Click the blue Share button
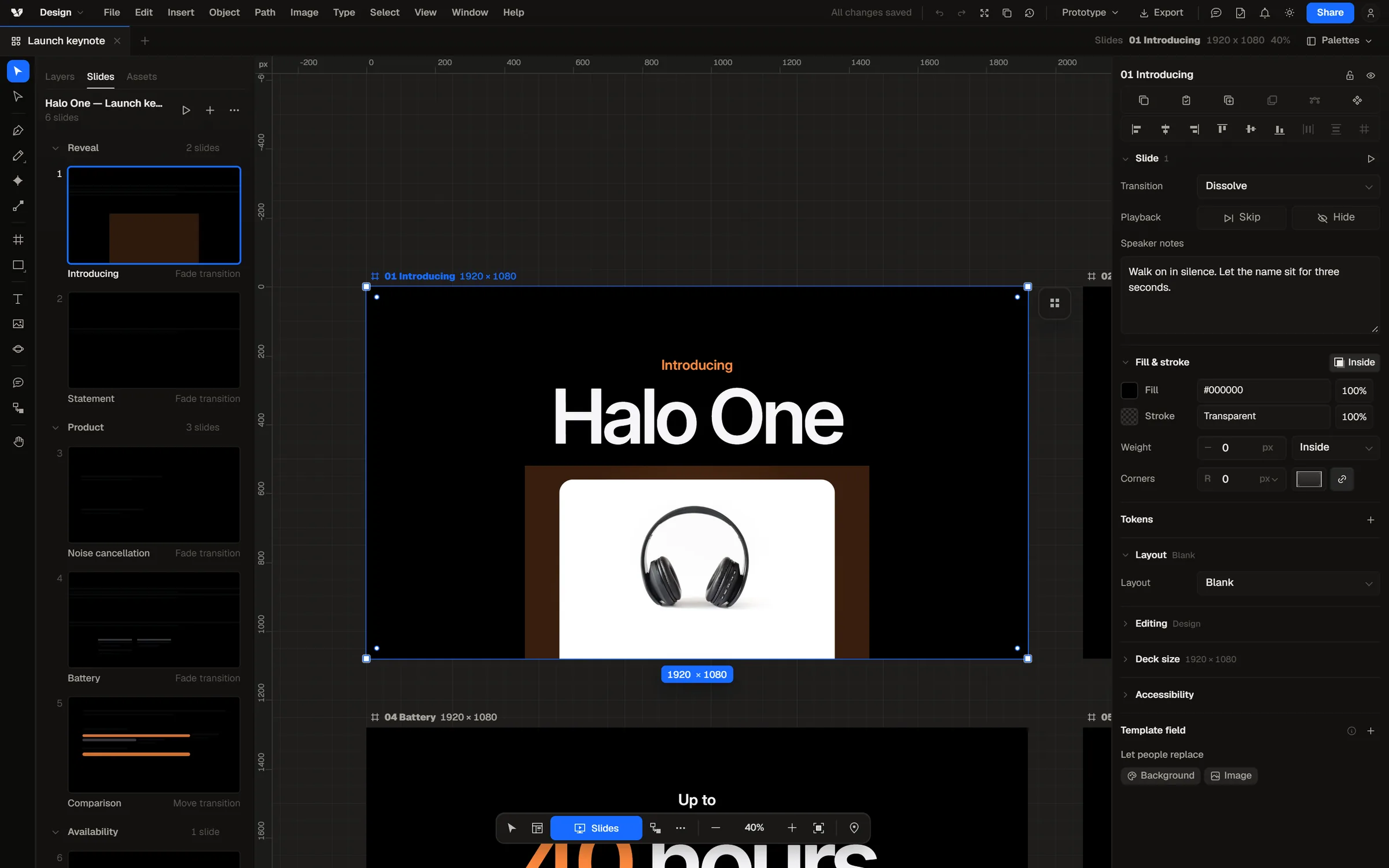The image size is (1389, 868). (x=1330, y=13)
